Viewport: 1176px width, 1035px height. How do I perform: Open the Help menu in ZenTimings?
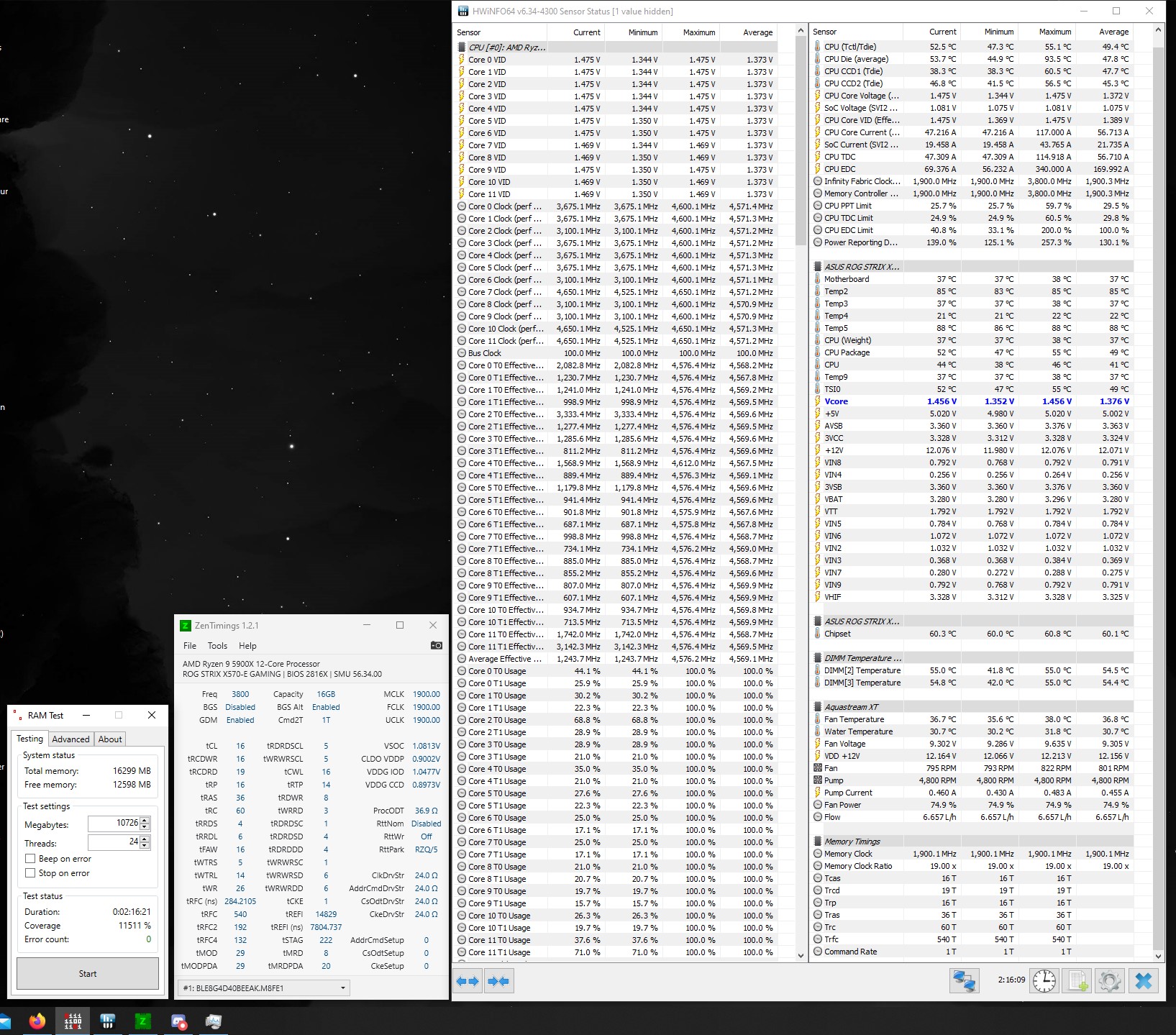tap(247, 646)
